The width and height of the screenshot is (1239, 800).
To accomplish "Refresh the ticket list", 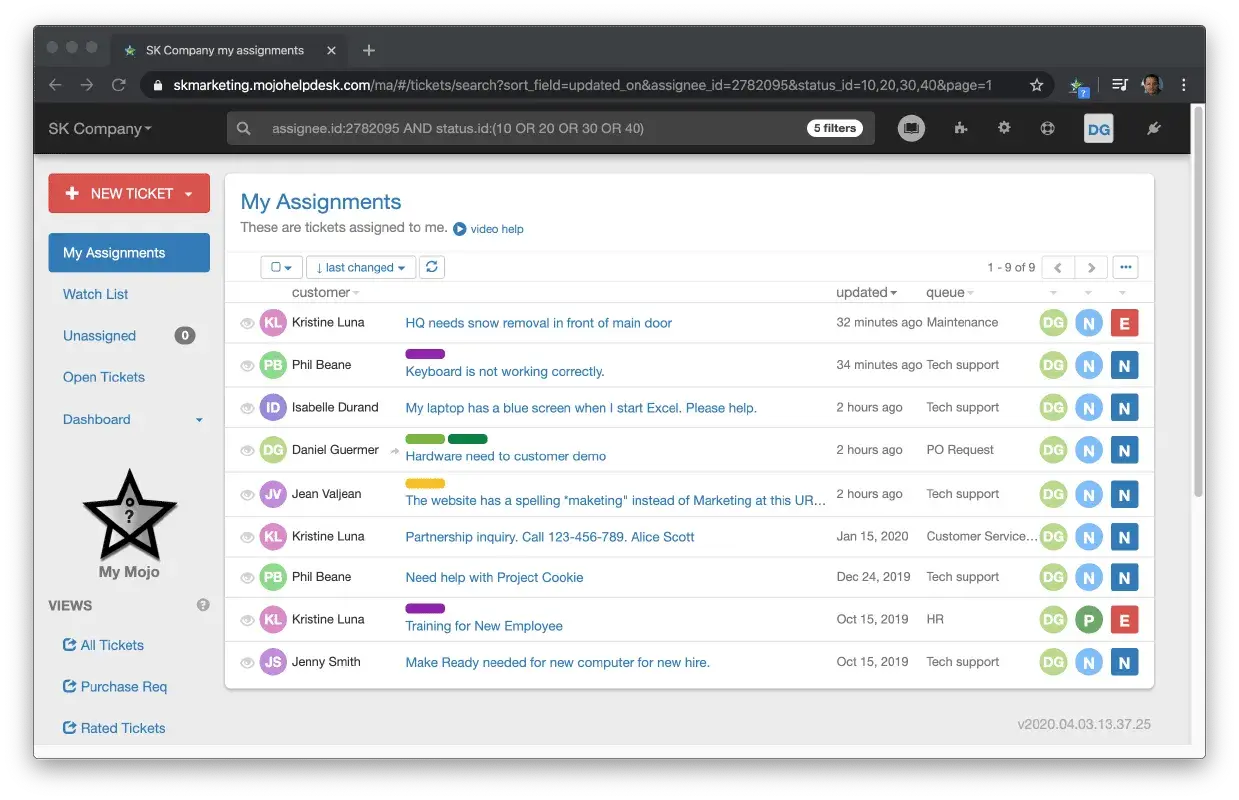I will click(x=431, y=267).
